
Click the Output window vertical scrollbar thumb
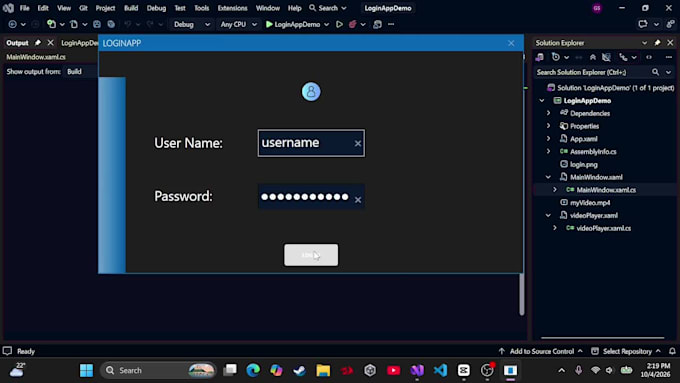tap(522, 294)
